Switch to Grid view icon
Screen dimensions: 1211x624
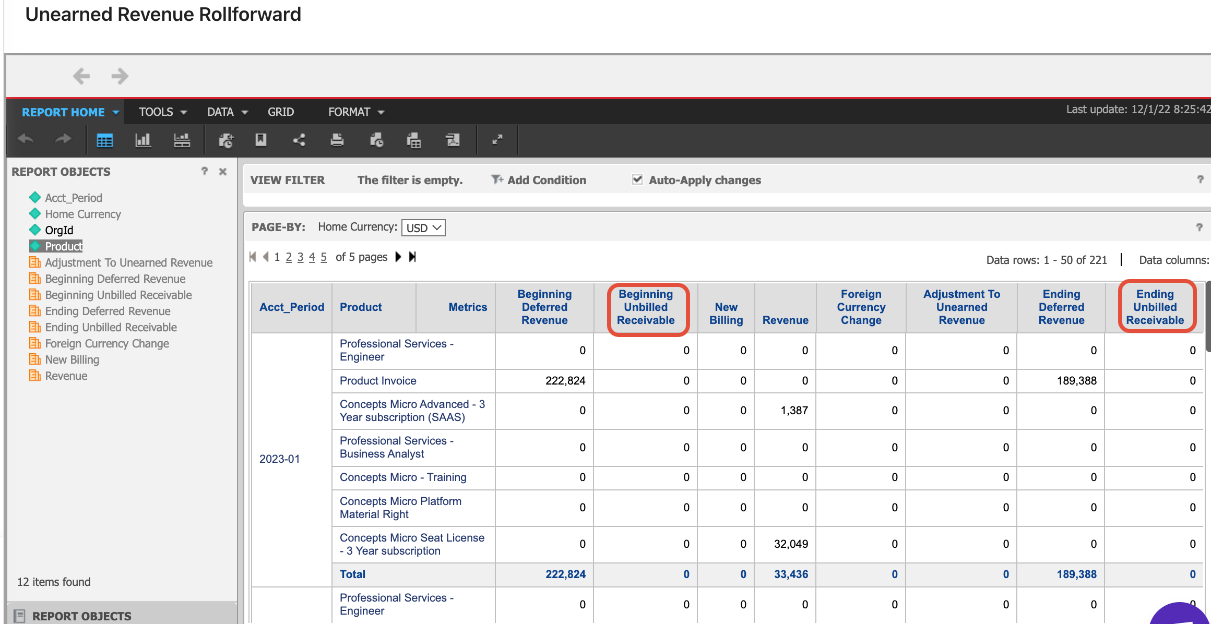tap(105, 140)
